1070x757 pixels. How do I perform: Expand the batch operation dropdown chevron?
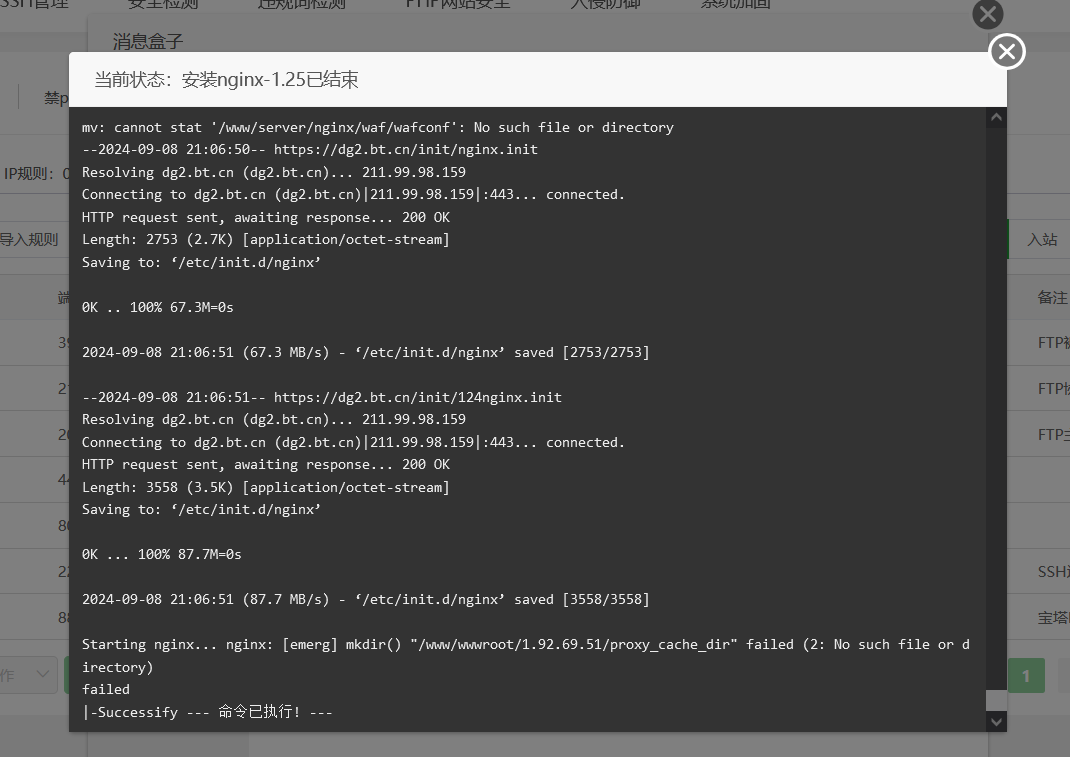click(x=42, y=674)
